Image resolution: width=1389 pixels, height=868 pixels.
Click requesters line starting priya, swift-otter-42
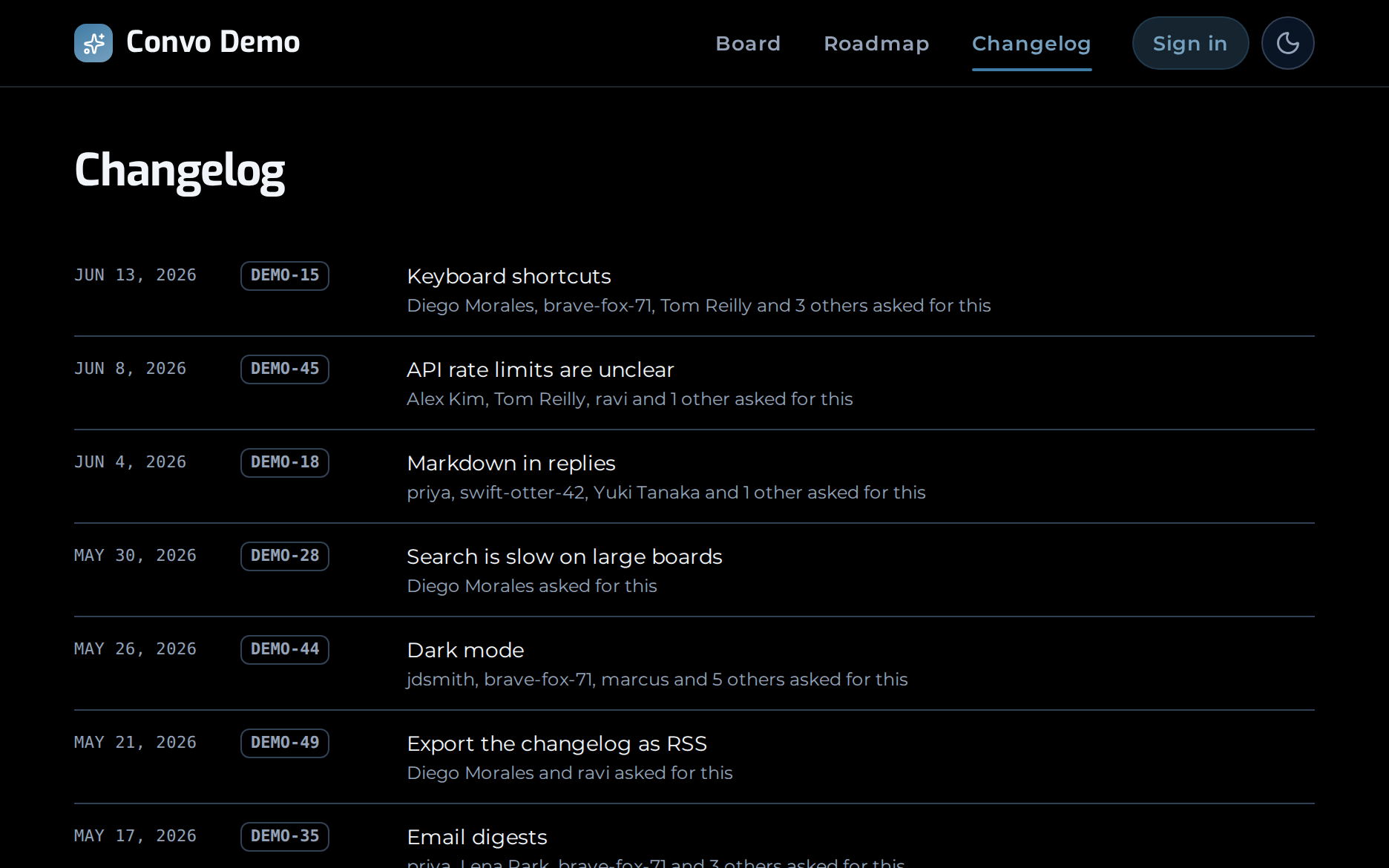click(666, 493)
